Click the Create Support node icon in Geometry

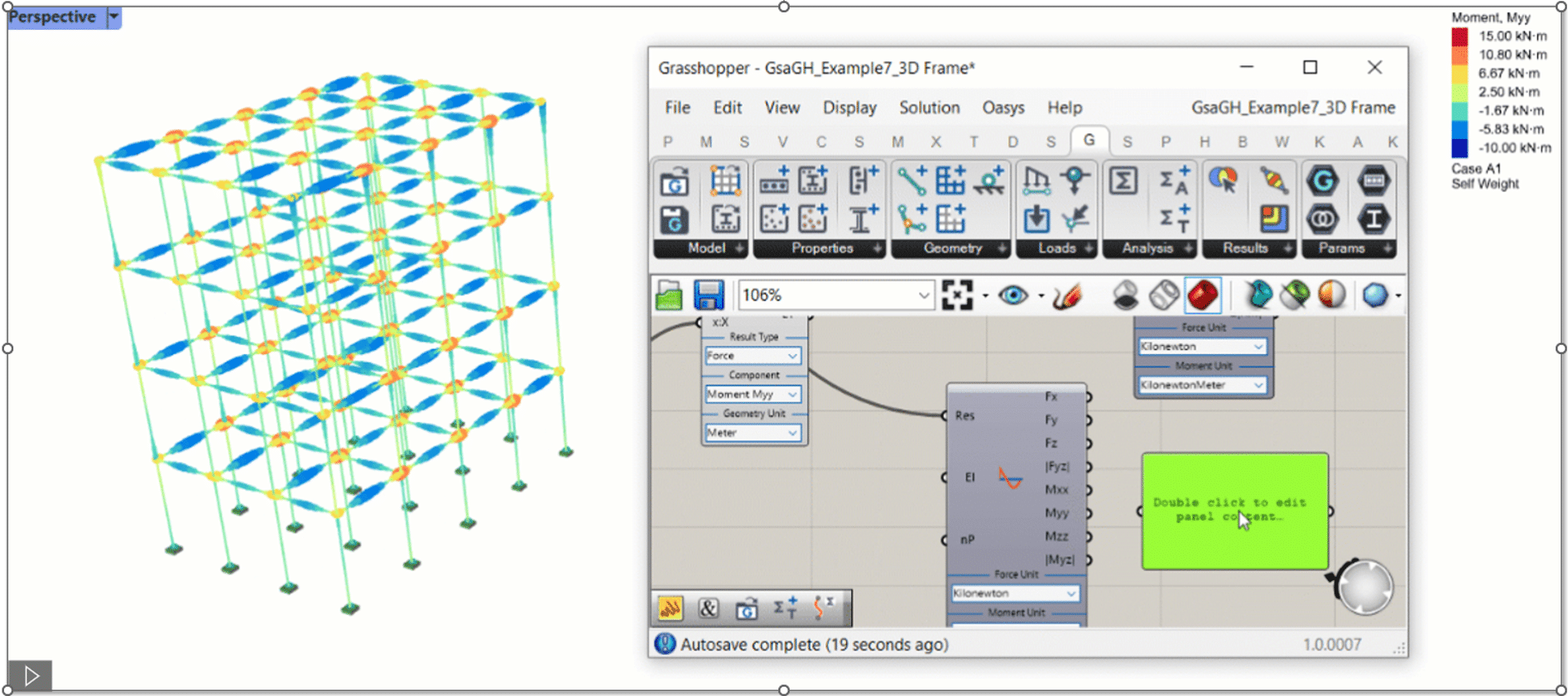pyautogui.click(x=989, y=181)
